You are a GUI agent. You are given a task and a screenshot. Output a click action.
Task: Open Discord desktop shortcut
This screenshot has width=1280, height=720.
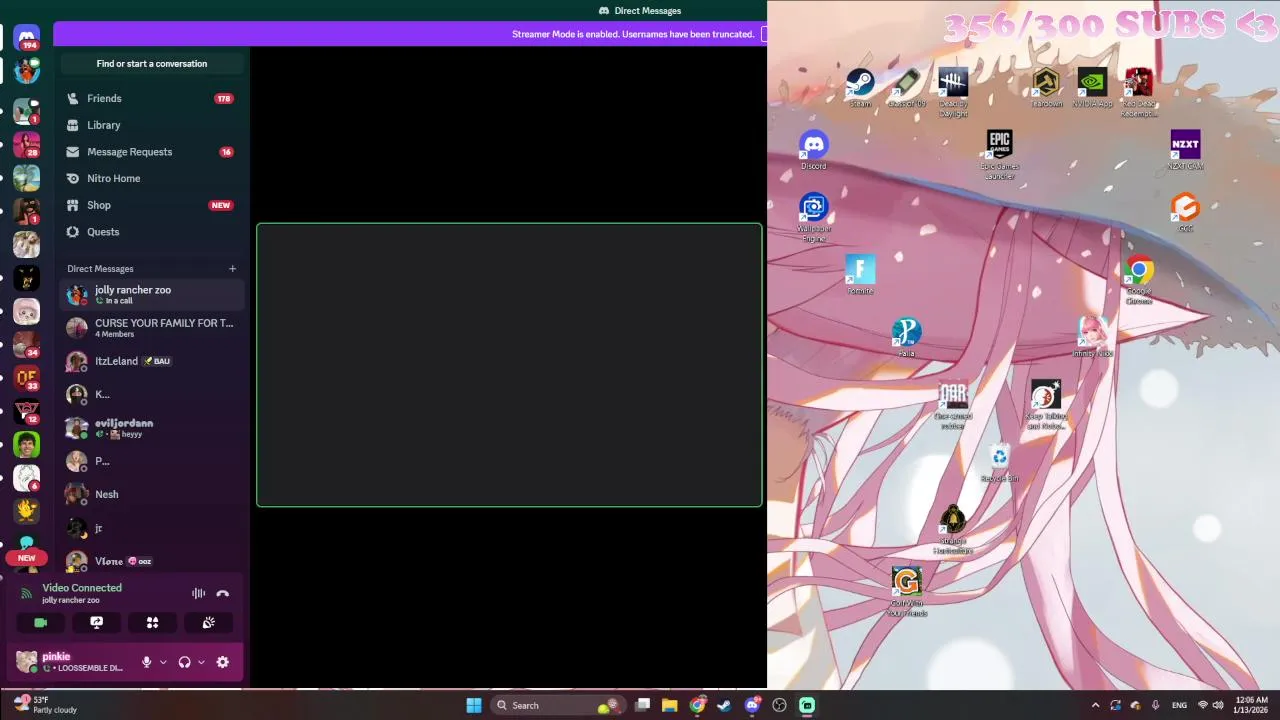pos(814,150)
